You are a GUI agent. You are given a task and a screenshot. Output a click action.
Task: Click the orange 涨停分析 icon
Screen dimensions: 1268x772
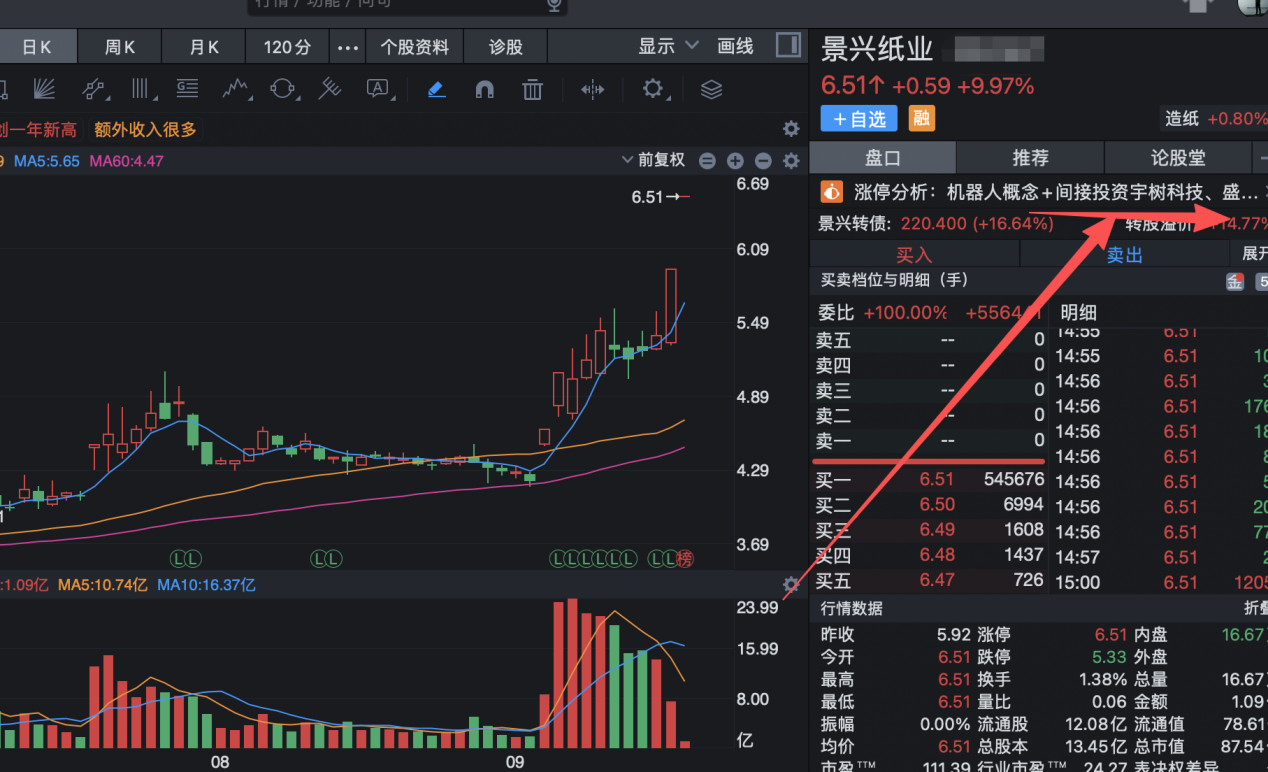[x=831, y=191]
